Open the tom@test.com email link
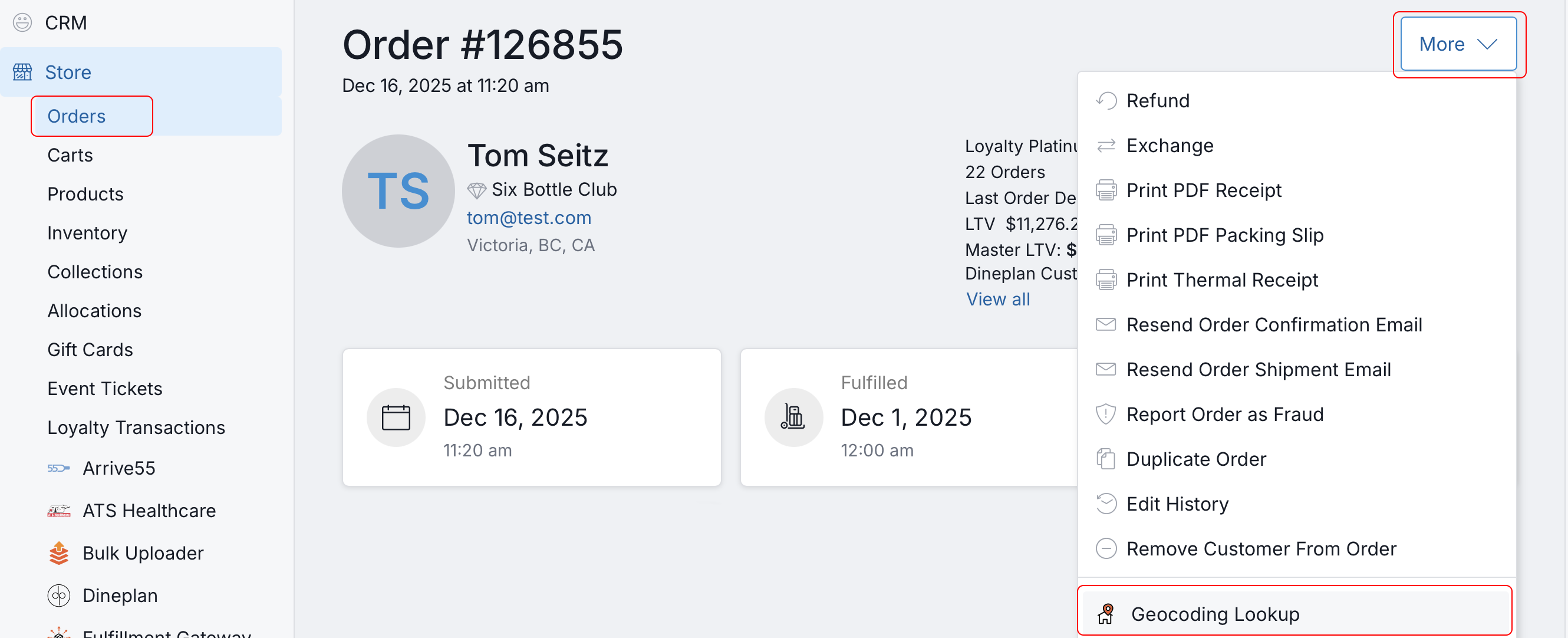 tap(528, 218)
